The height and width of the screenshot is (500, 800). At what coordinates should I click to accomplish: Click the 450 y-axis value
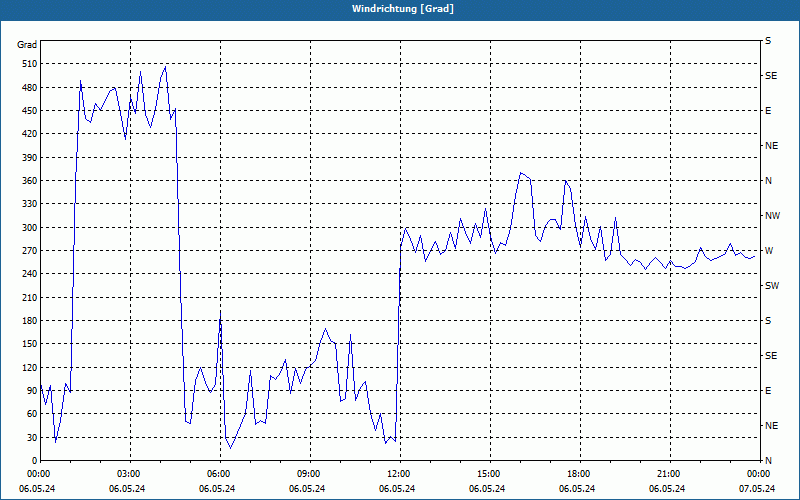[x=31, y=111]
